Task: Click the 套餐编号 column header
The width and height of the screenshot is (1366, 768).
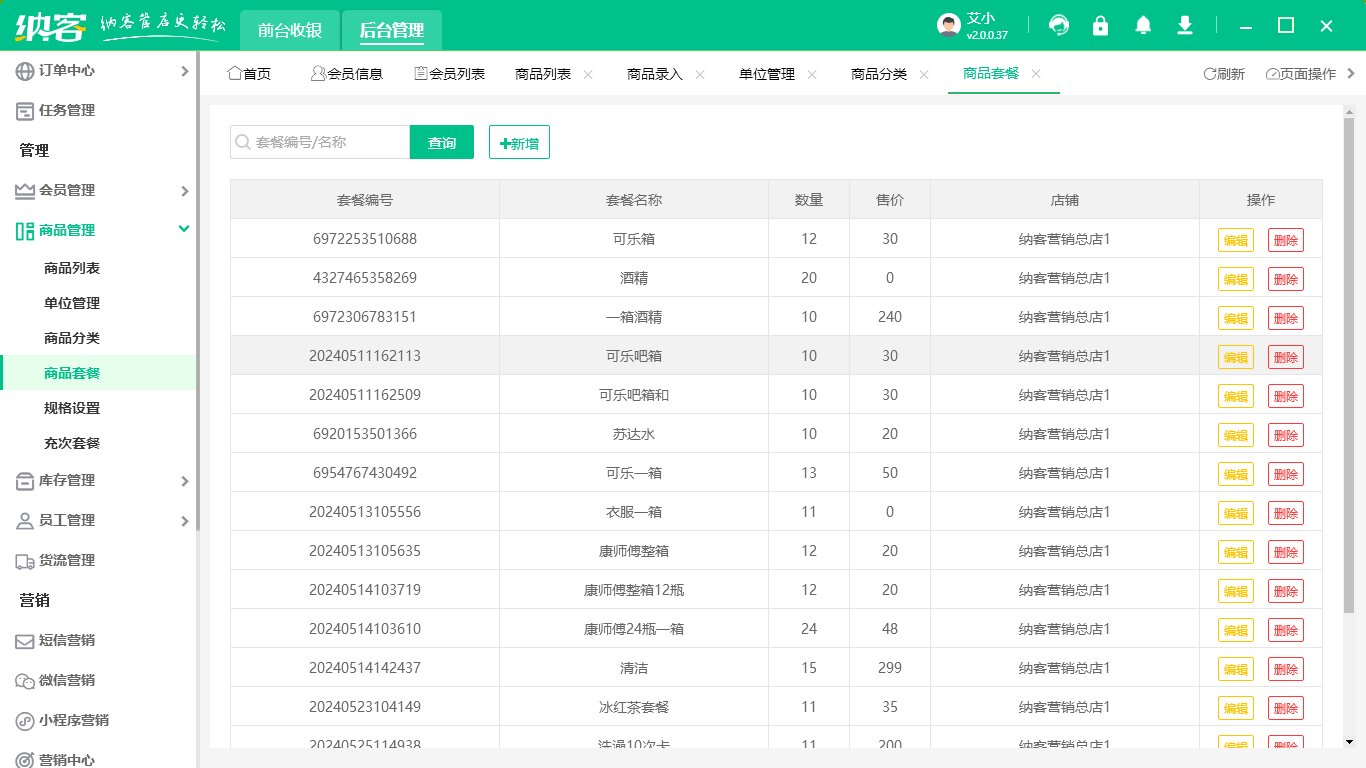Action: [365, 200]
